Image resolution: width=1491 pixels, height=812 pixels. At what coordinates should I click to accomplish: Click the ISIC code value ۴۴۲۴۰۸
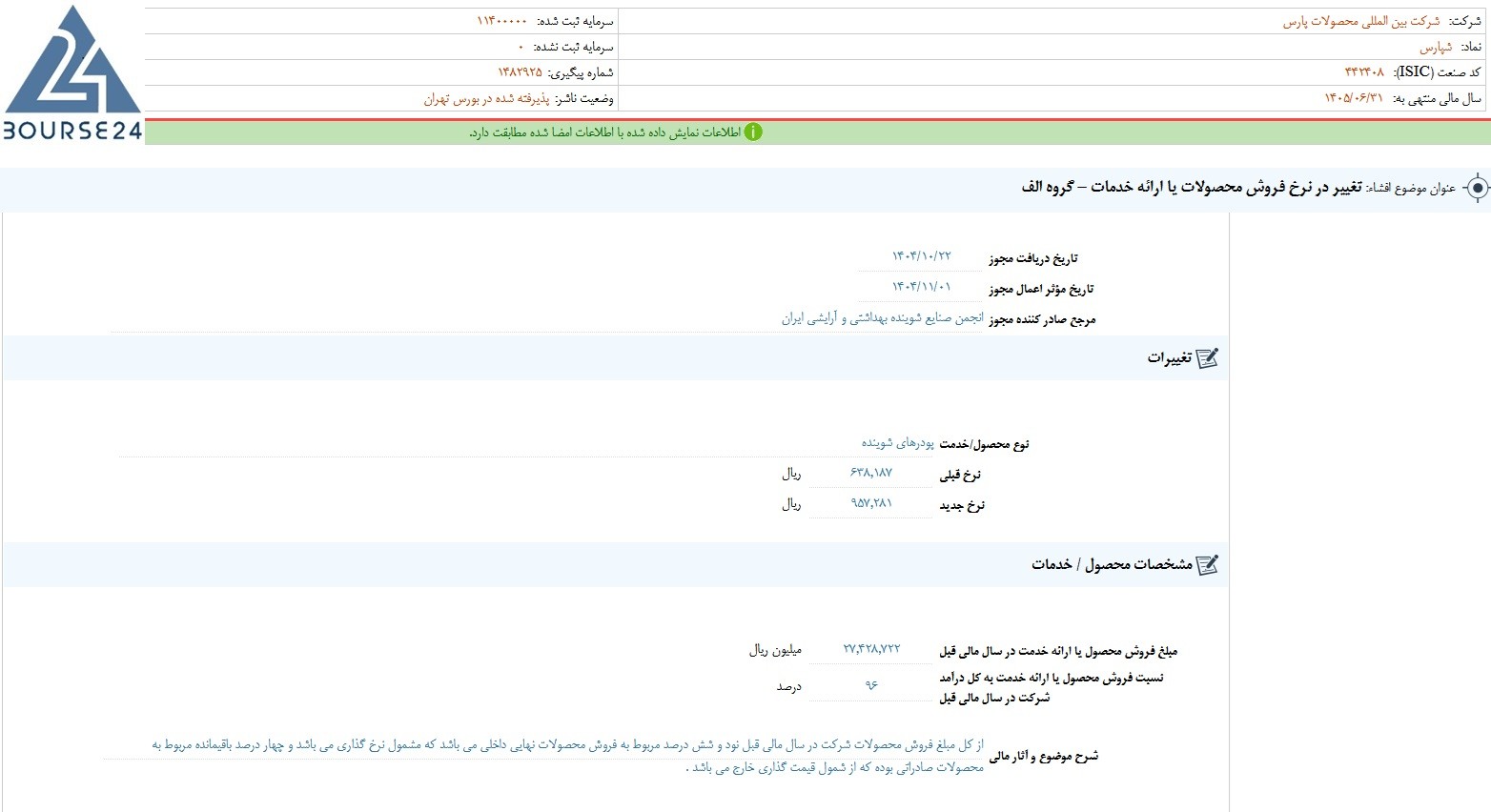(x=1364, y=72)
